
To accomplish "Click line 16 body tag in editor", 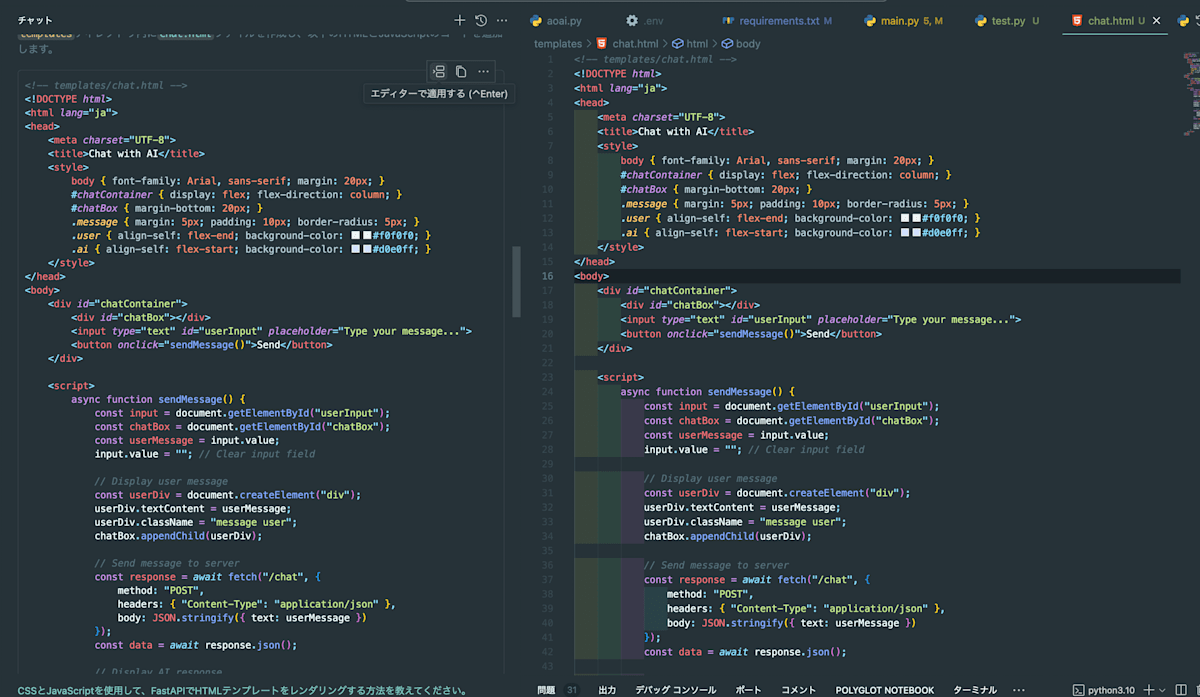I will tap(592, 276).
